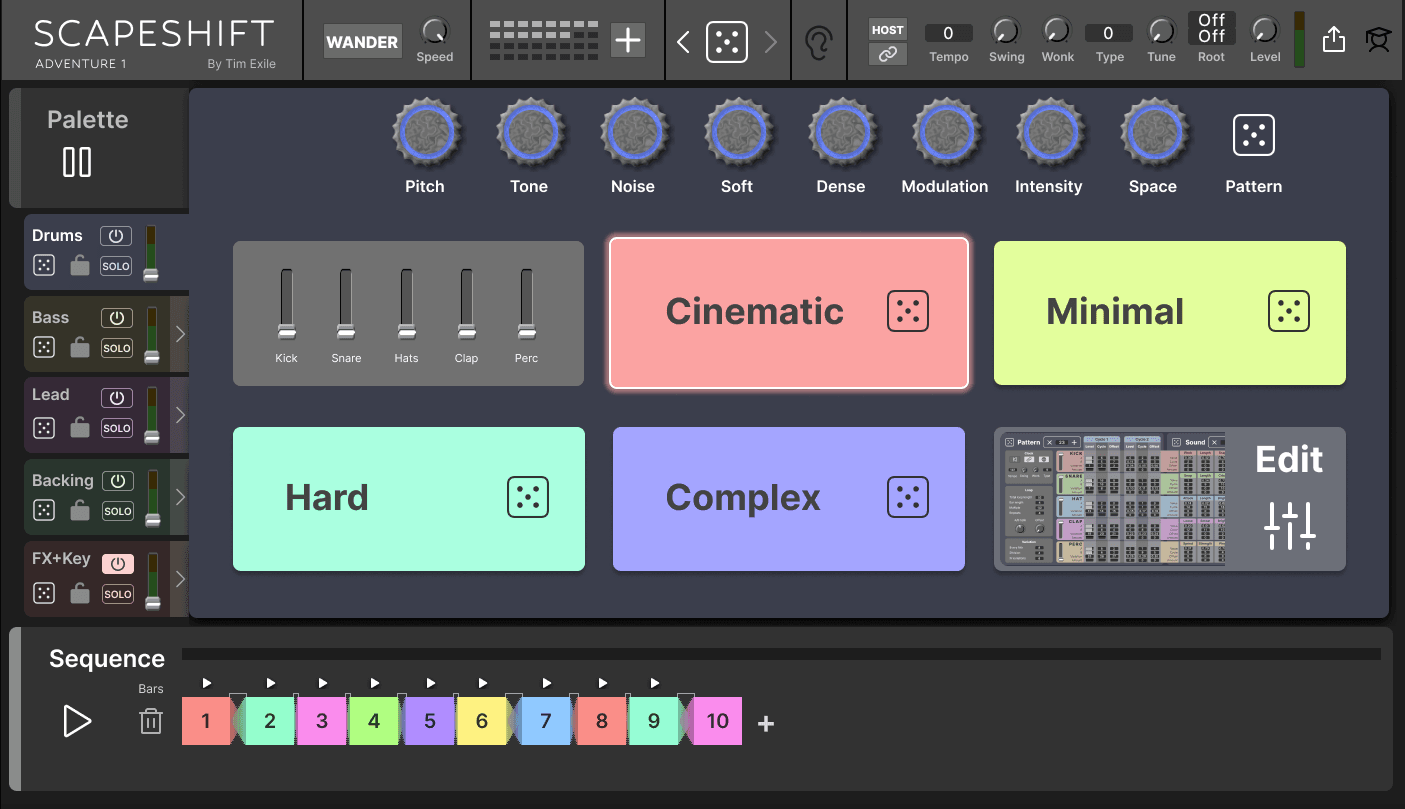Screen dimensions: 1405x809
Task: Randomize the Backing track with its dice icon
Action: click(x=44, y=510)
